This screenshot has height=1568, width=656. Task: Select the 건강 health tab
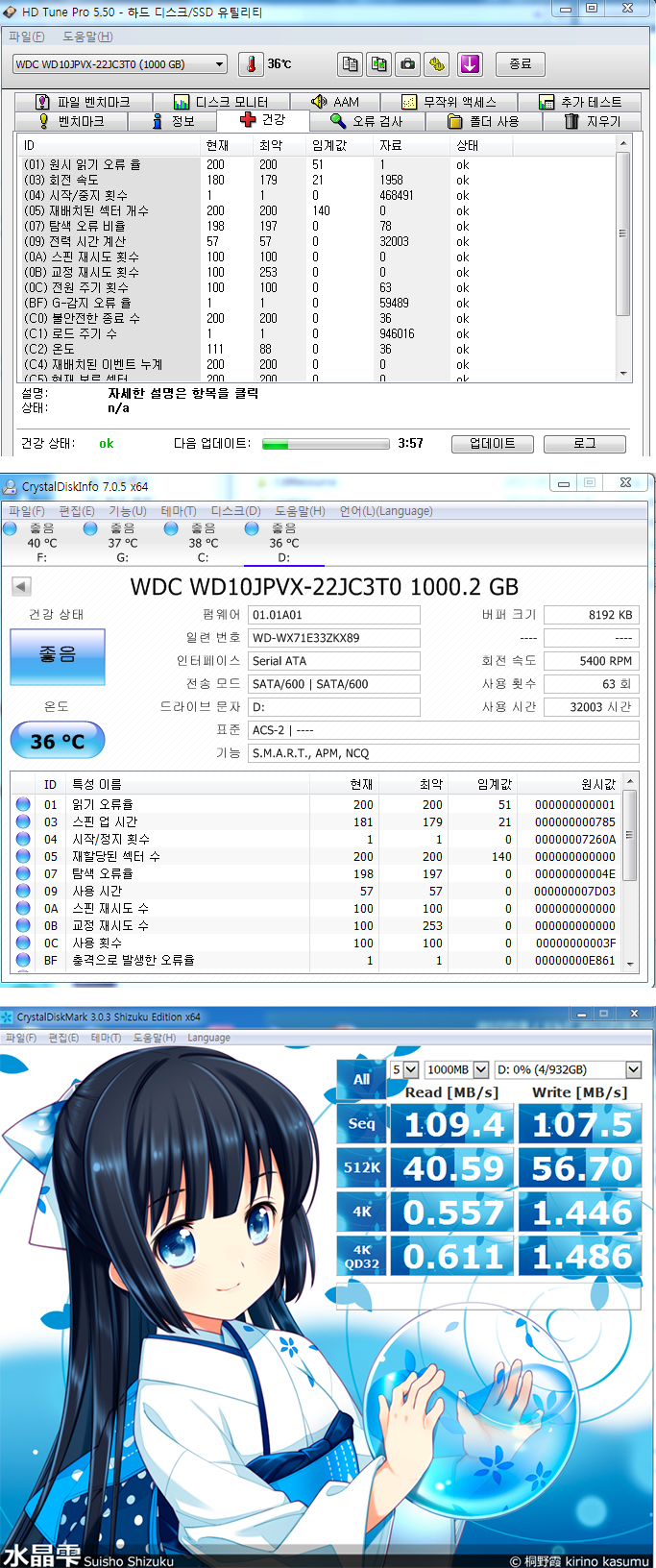(x=263, y=120)
